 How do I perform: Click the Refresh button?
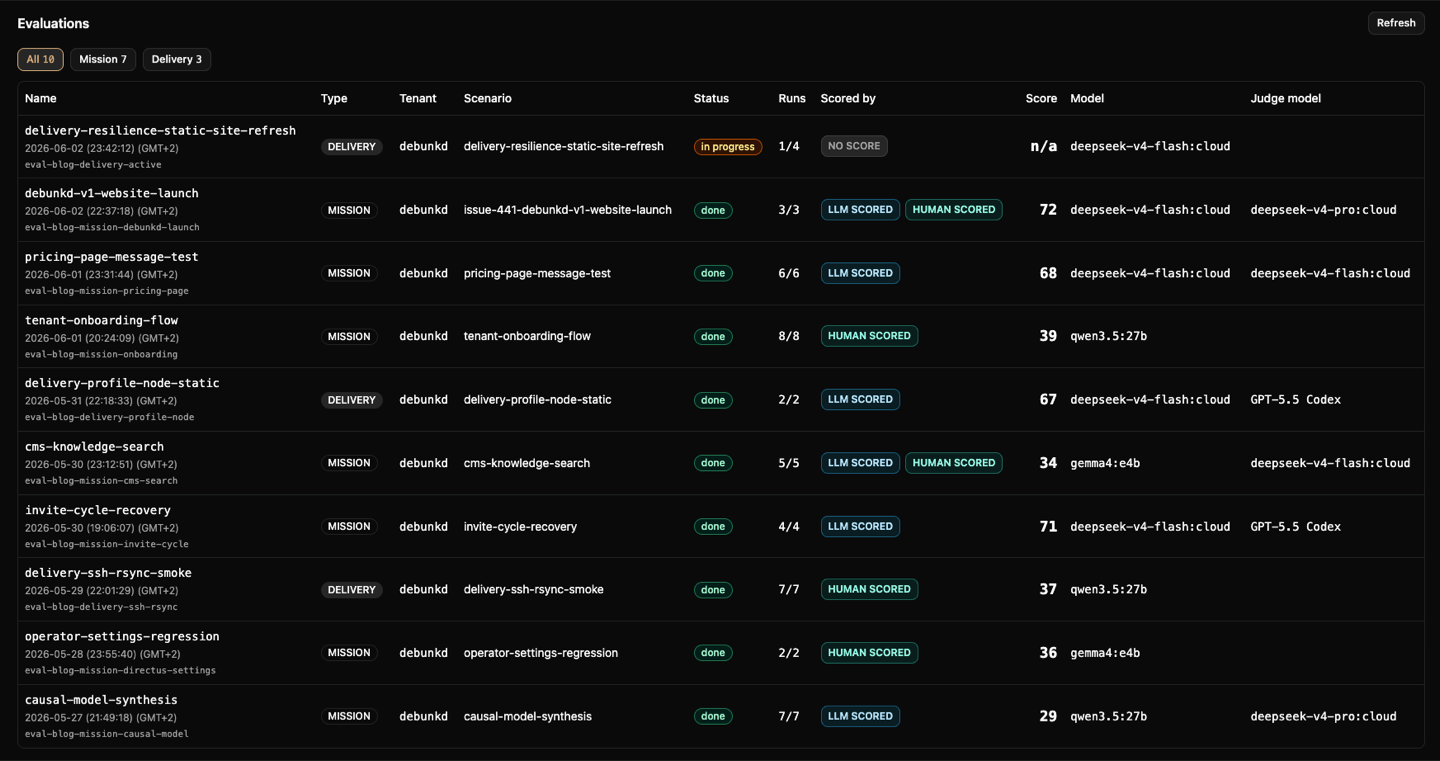[x=1396, y=23]
